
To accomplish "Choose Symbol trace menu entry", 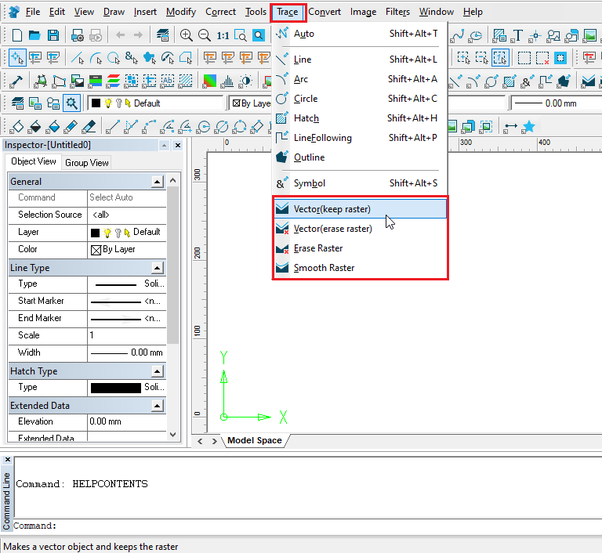I will pyautogui.click(x=361, y=183).
